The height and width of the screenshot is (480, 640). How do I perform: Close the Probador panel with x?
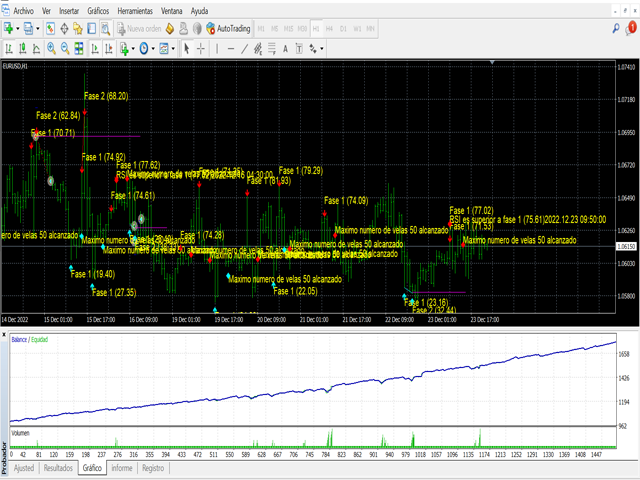point(4,335)
